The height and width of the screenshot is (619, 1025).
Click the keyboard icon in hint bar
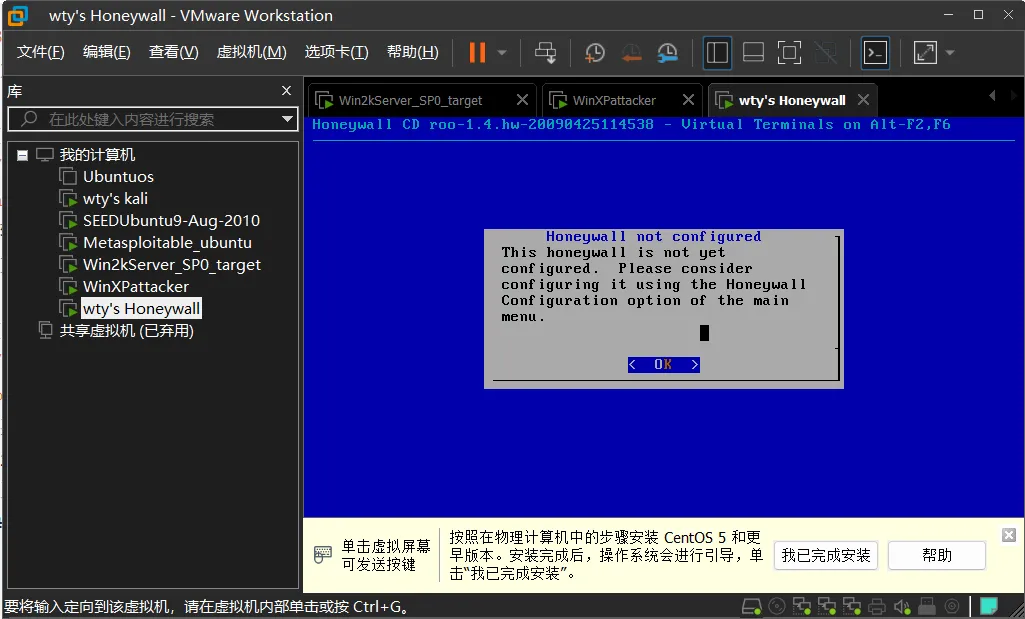point(322,554)
